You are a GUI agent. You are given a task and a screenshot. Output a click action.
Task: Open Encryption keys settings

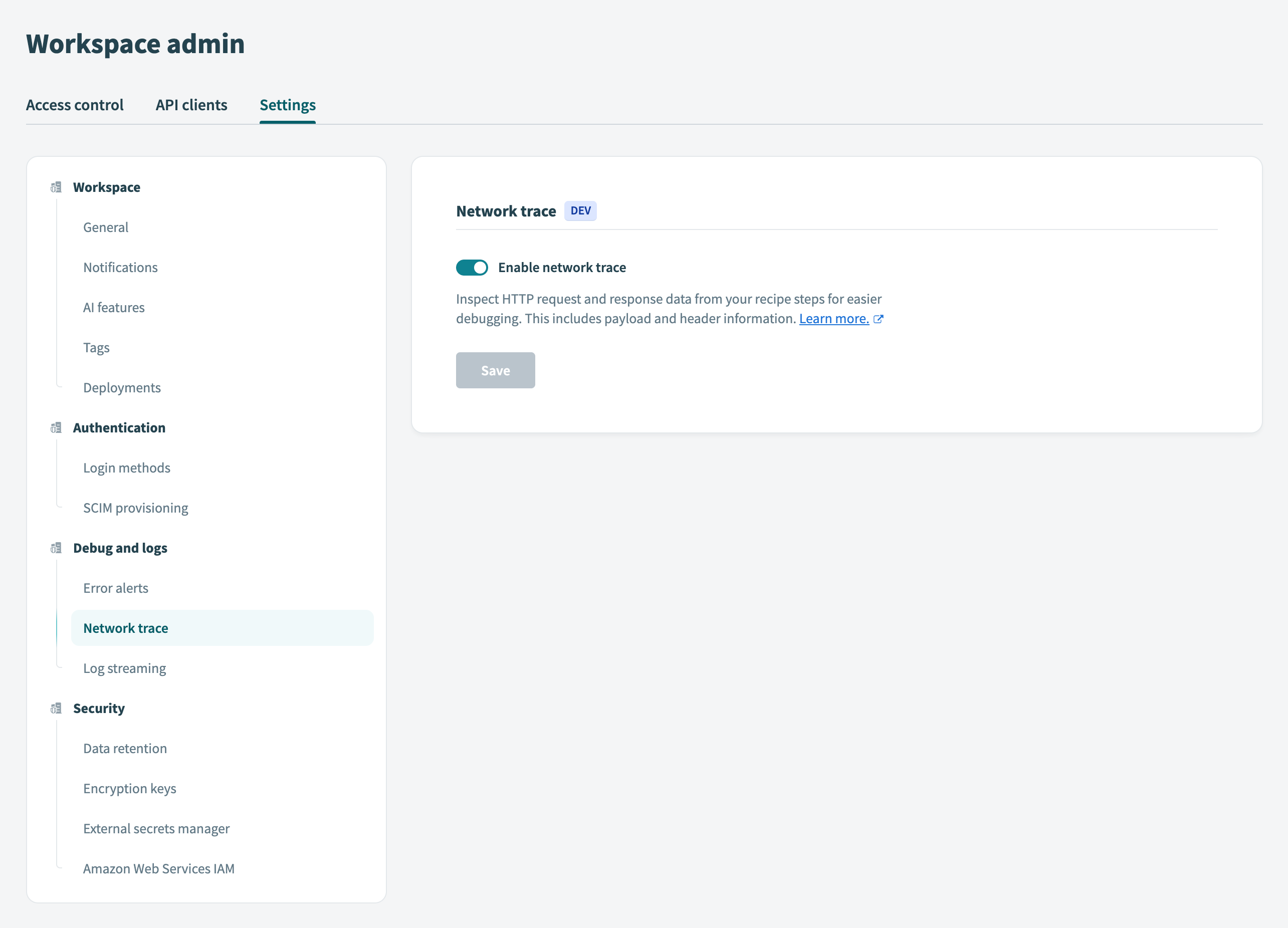(129, 789)
